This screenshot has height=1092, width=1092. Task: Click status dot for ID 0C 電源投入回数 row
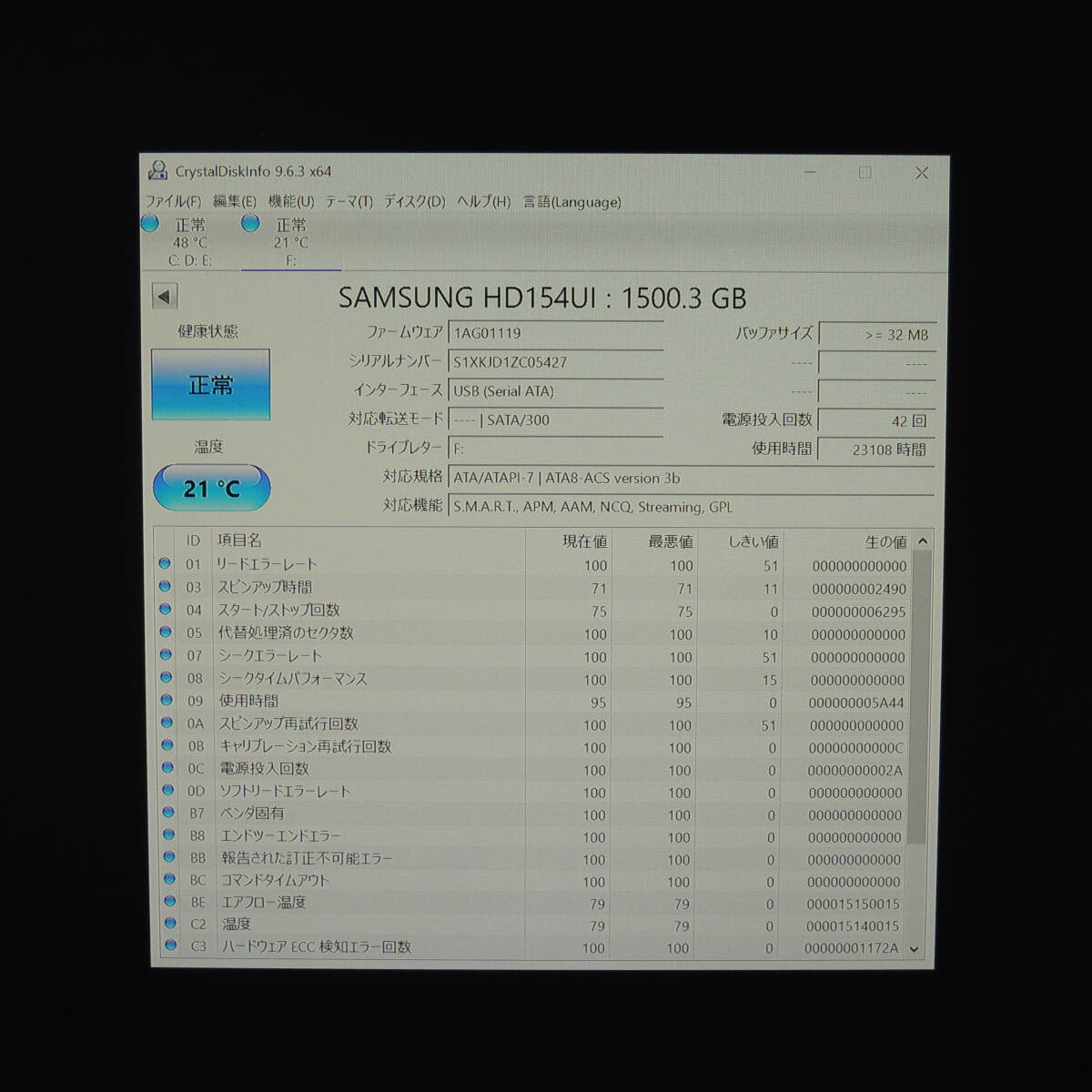pos(168,767)
